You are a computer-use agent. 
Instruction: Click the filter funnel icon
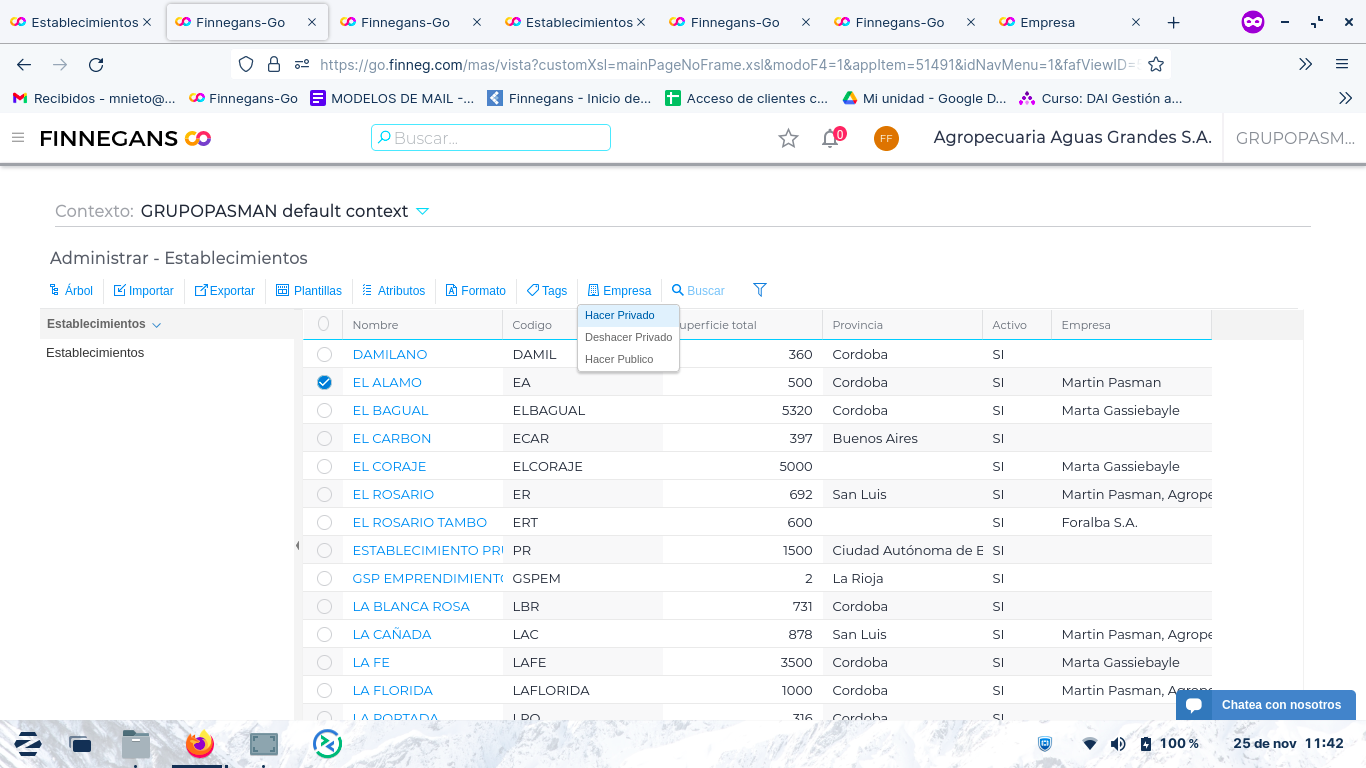[759, 290]
